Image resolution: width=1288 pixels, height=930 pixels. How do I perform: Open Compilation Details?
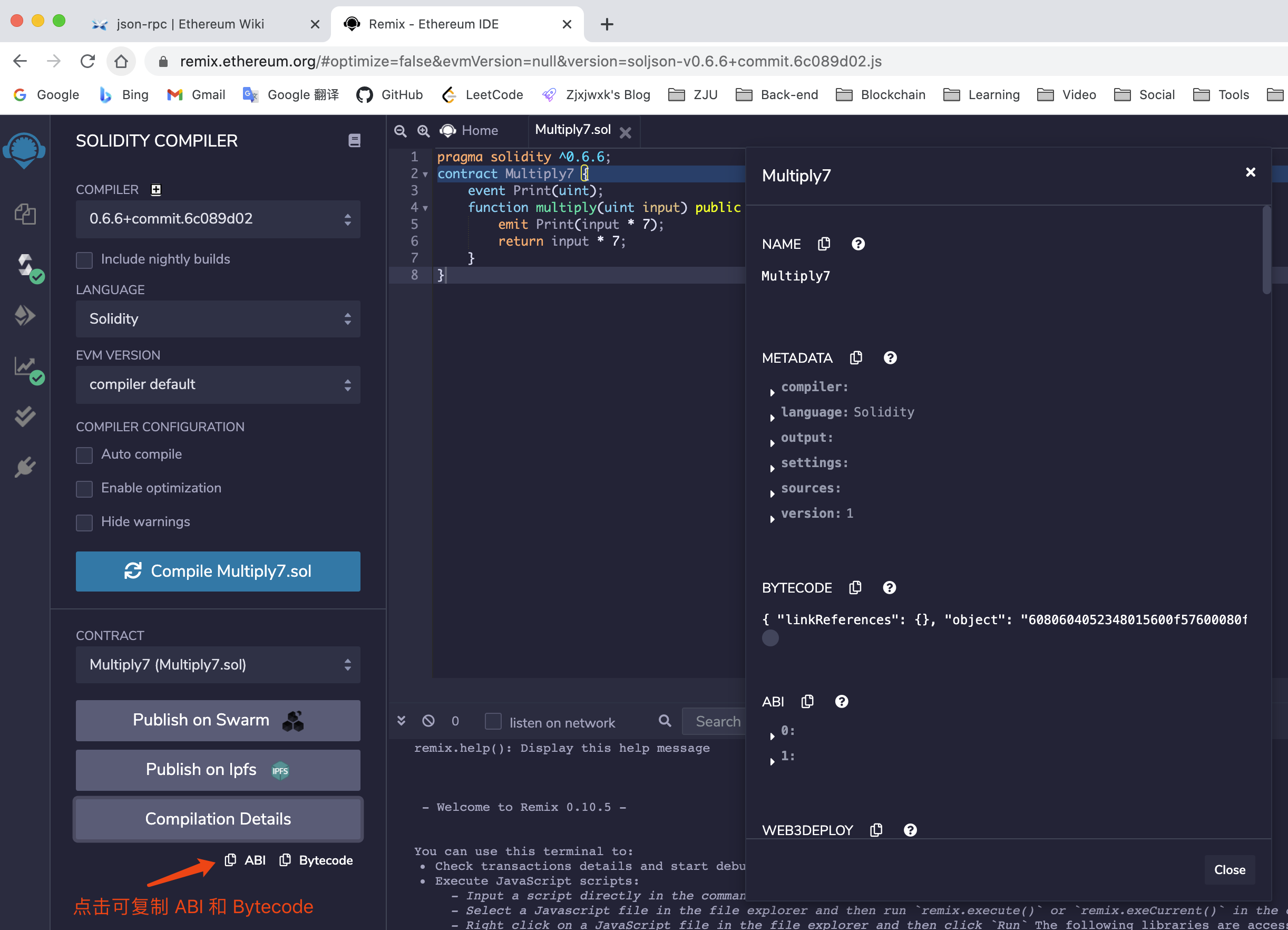[x=218, y=819]
